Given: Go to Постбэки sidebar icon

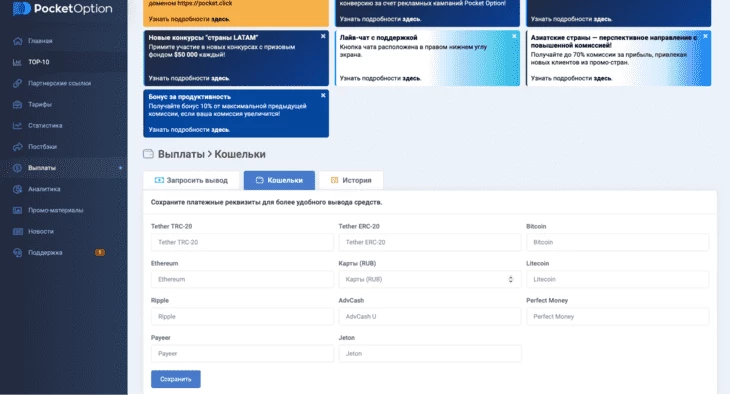Looking at the screenshot, I should coord(18,147).
